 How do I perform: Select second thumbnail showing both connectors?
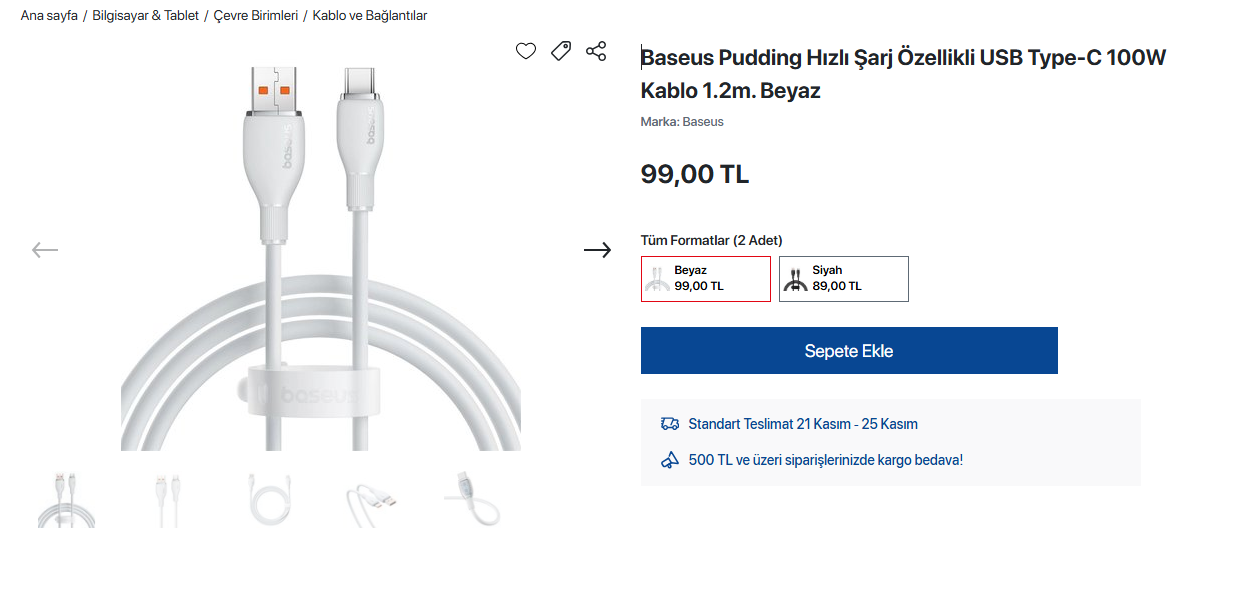click(168, 500)
